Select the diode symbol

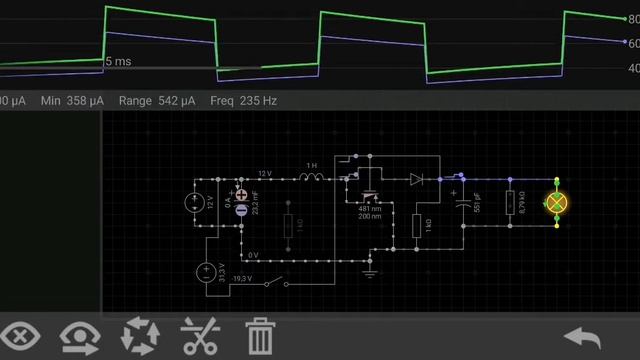416,179
